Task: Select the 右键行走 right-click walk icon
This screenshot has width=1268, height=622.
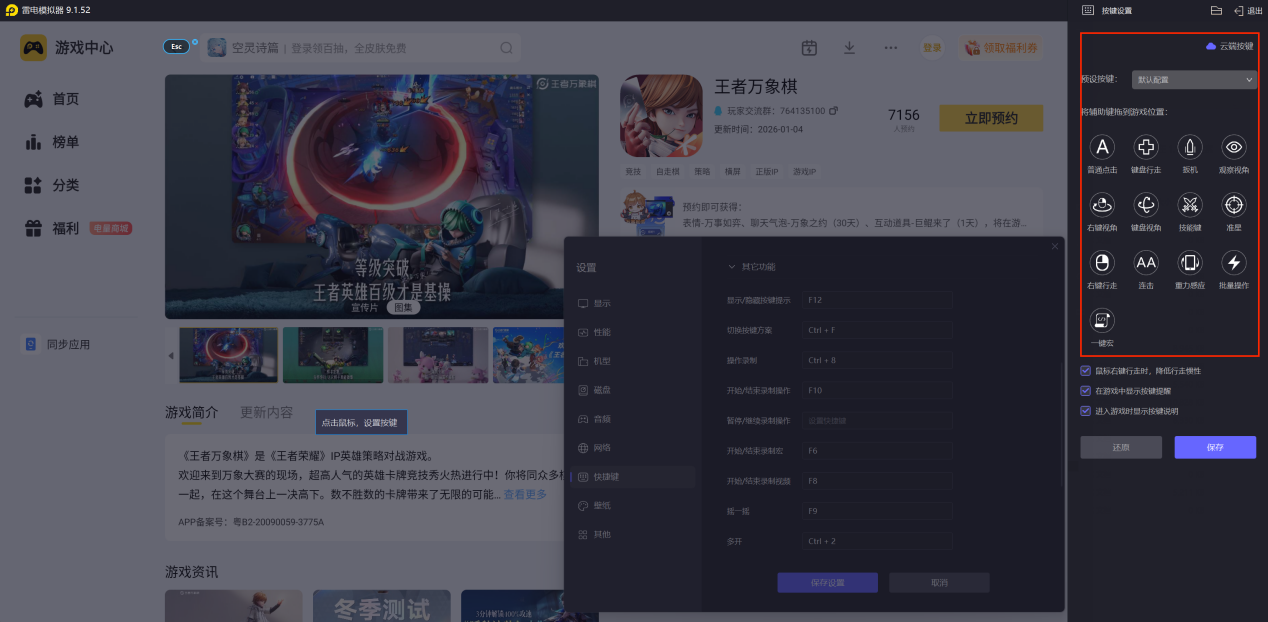Action: (x=1102, y=263)
